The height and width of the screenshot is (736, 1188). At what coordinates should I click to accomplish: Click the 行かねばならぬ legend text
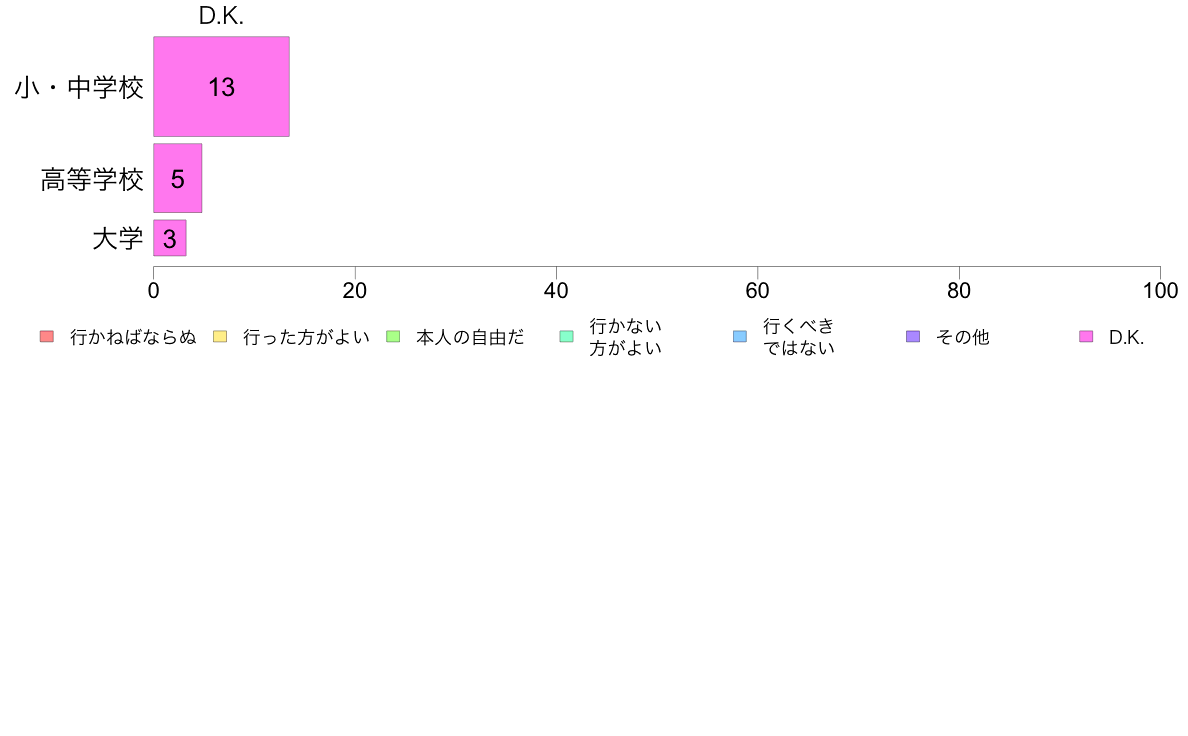[x=133, y=337]
